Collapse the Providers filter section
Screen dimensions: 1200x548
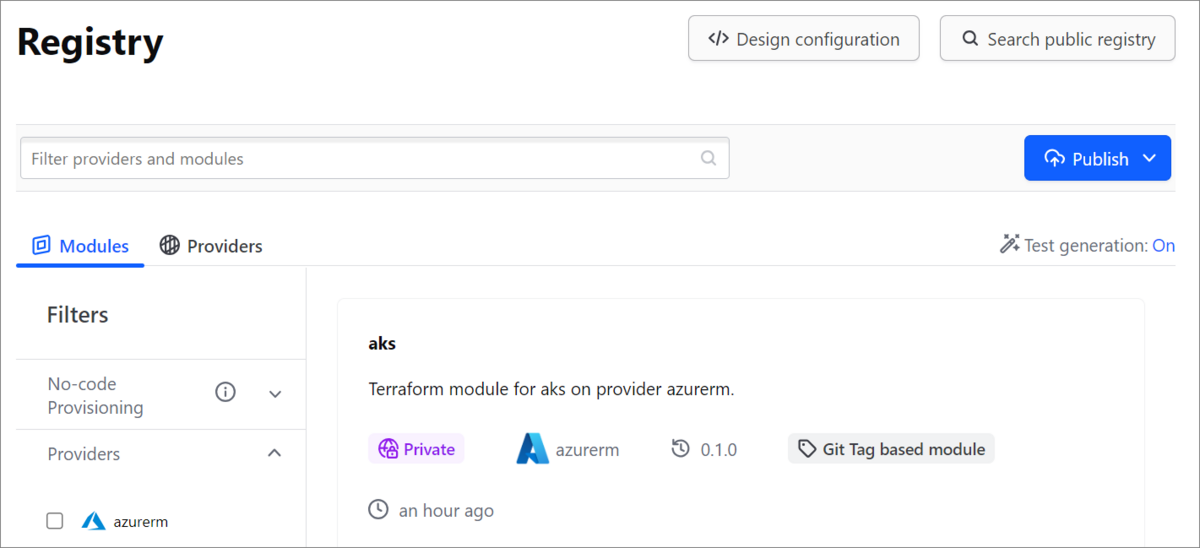click(x=275, y=453)
